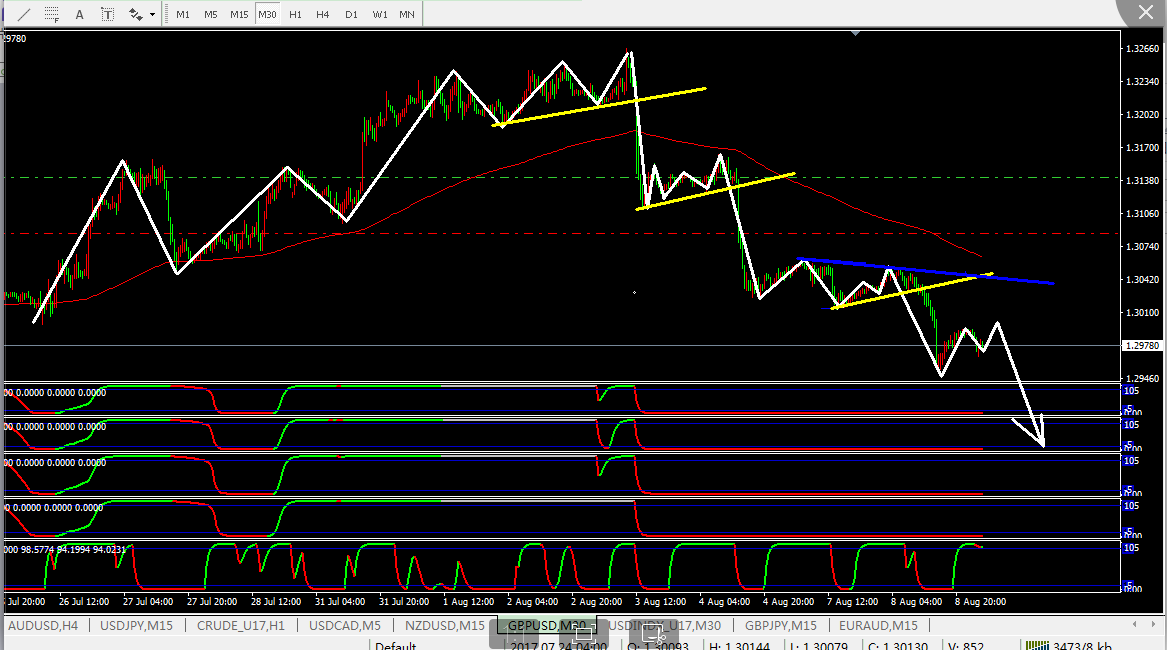Close the overlay with the X button
Image resolution: width=1167 pixels, height=650 pixels.
(1145, 12)
